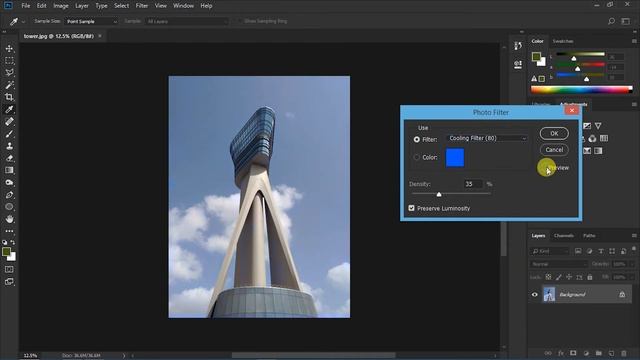
Task: Toggle Preserve Luminosity checkbox
Action: click(411, 208)
